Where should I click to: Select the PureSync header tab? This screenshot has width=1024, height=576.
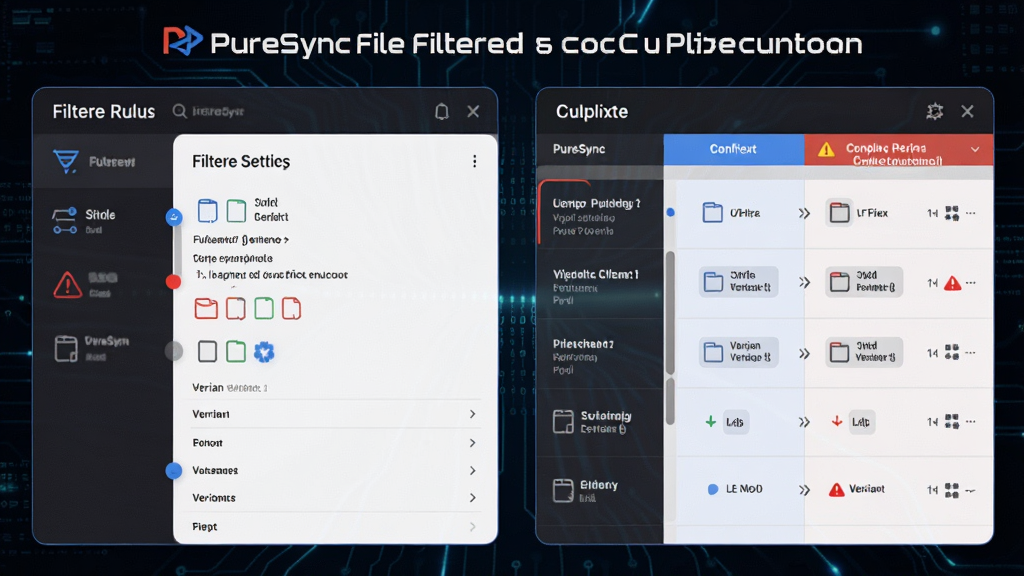(579, 149)
